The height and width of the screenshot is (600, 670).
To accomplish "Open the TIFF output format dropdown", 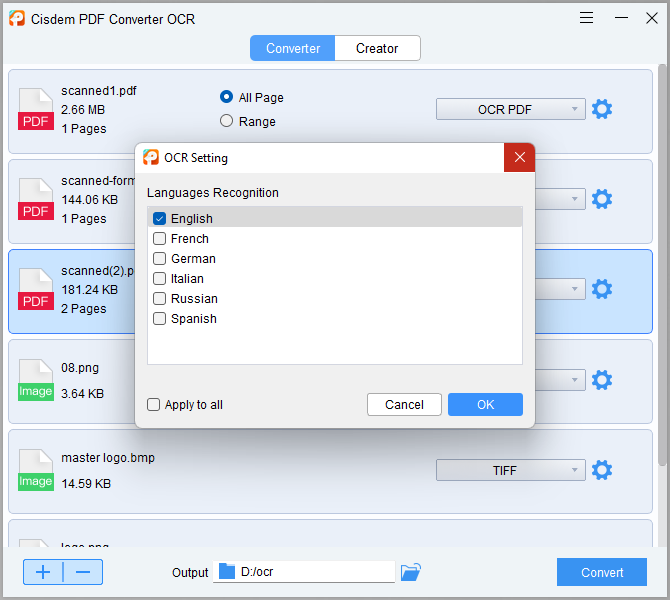I will point(510,470).
